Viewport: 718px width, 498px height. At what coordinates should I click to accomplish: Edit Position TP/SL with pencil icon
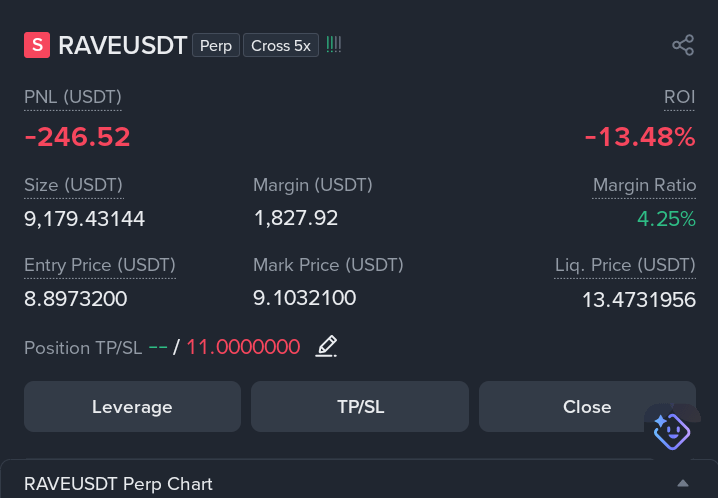pyautogui.click(x=326, y=346)
